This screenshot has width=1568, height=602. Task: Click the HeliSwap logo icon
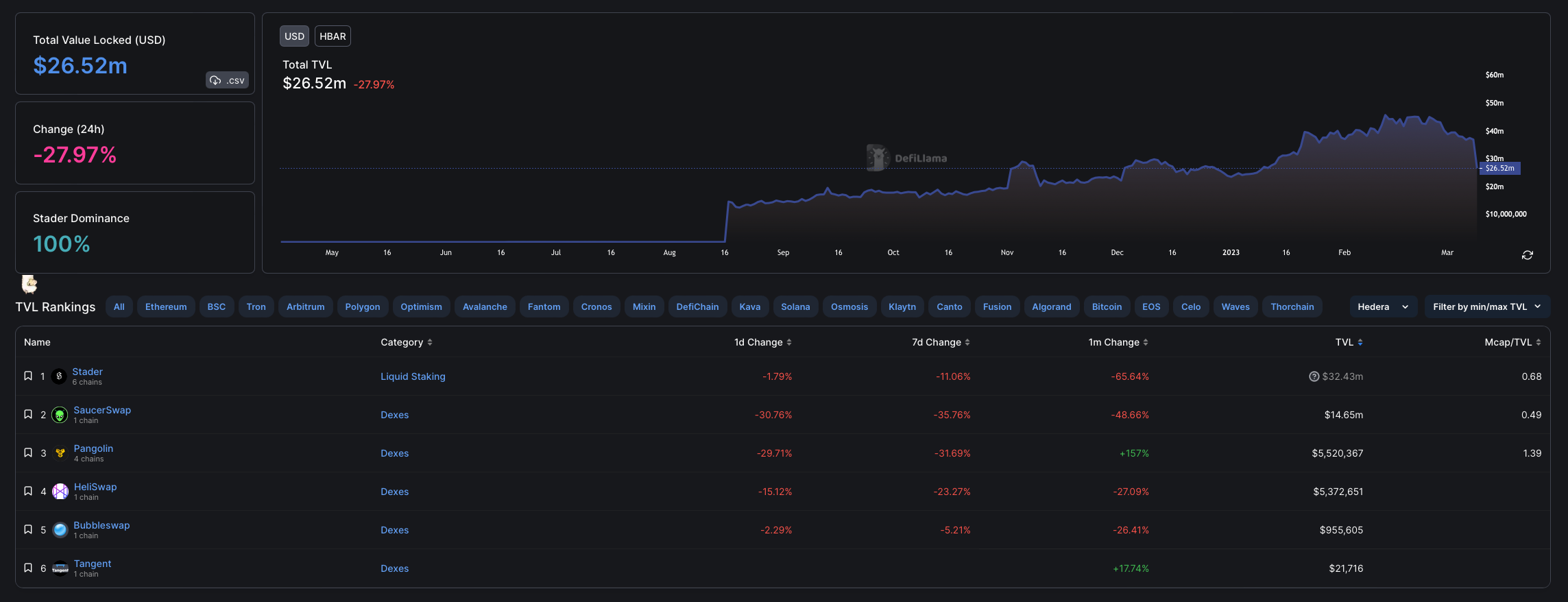[60, 492]
